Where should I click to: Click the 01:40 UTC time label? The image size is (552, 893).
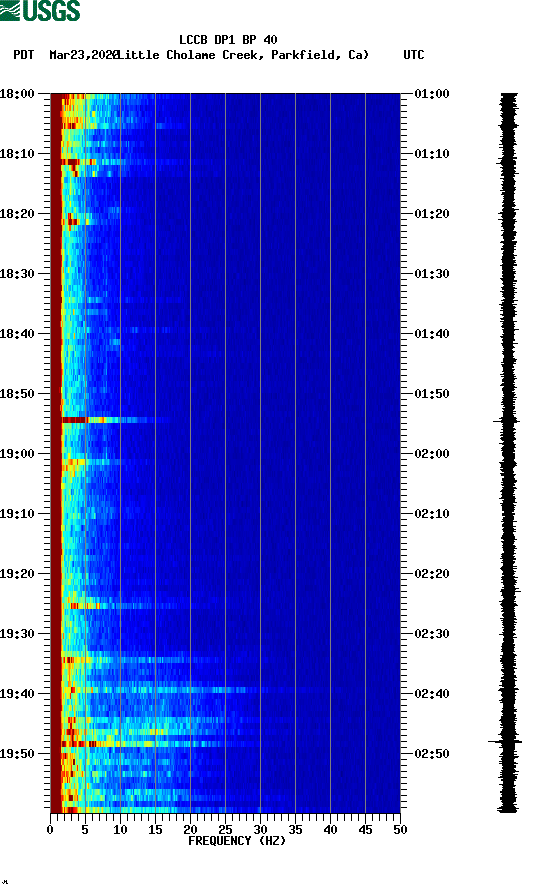tap(432, 334)
